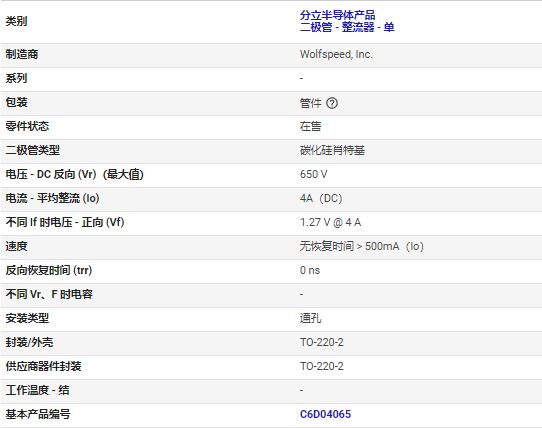Click the 工作温度 - 结 row label
The image size is (542, 428).
point(37,390)
